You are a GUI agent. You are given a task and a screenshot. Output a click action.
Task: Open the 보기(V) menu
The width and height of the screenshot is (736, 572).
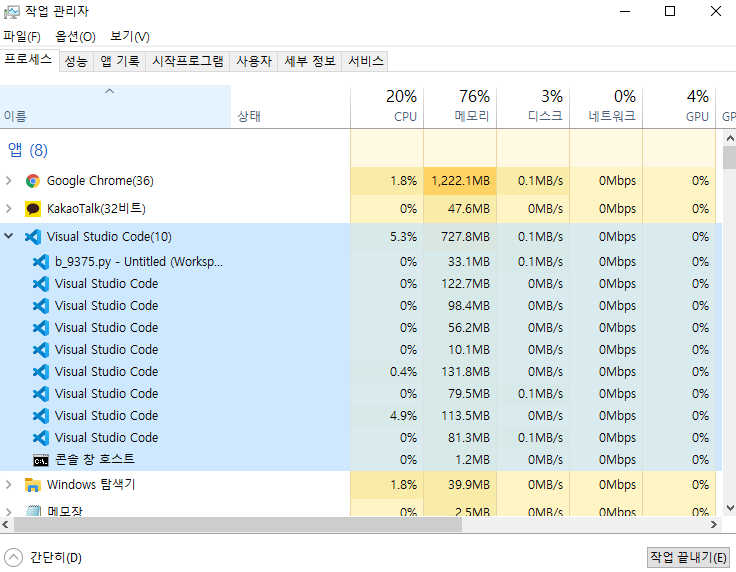tap(130, 37)
